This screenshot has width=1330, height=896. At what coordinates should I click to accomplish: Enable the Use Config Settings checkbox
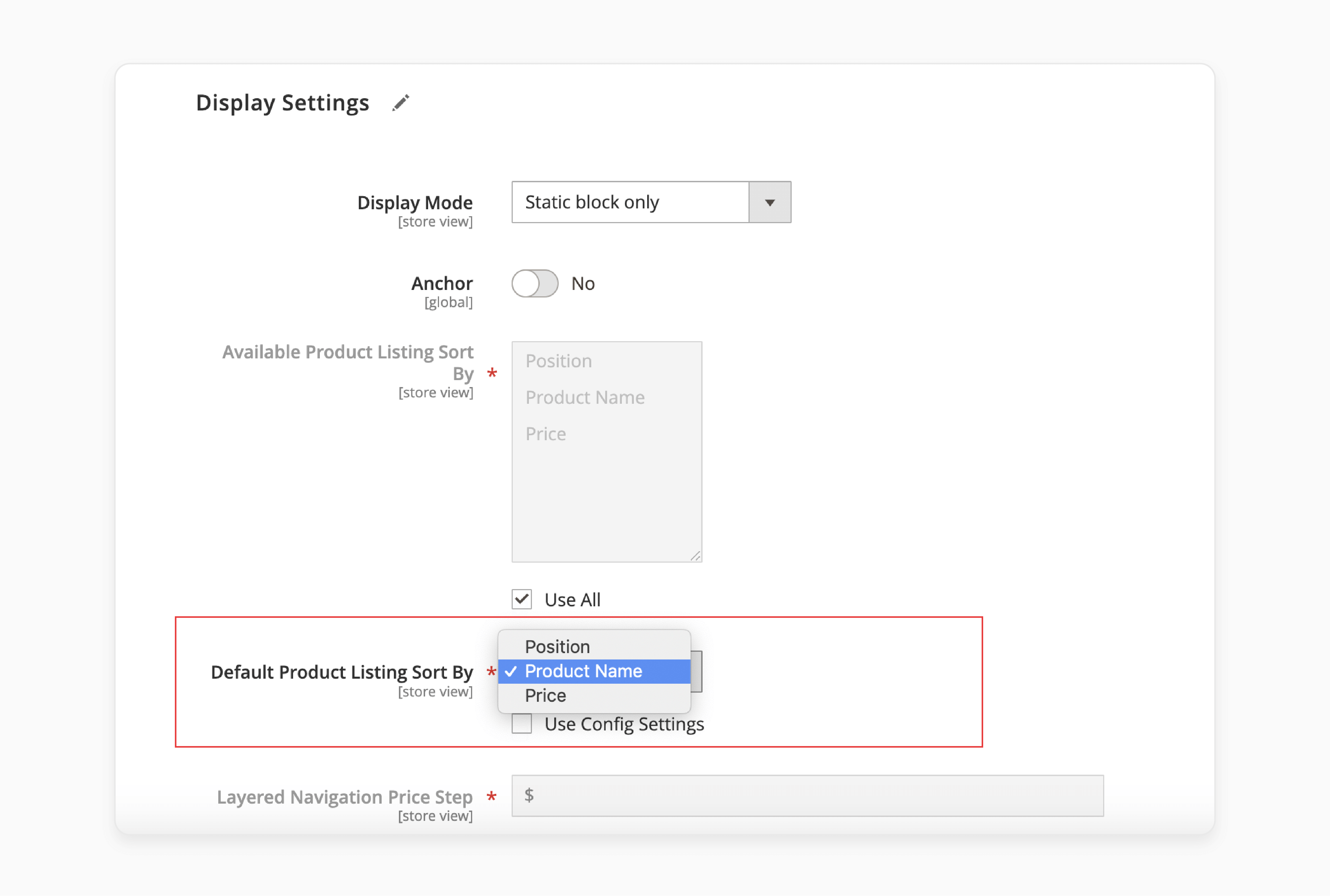pyautogui.click(x=522, y=723)
